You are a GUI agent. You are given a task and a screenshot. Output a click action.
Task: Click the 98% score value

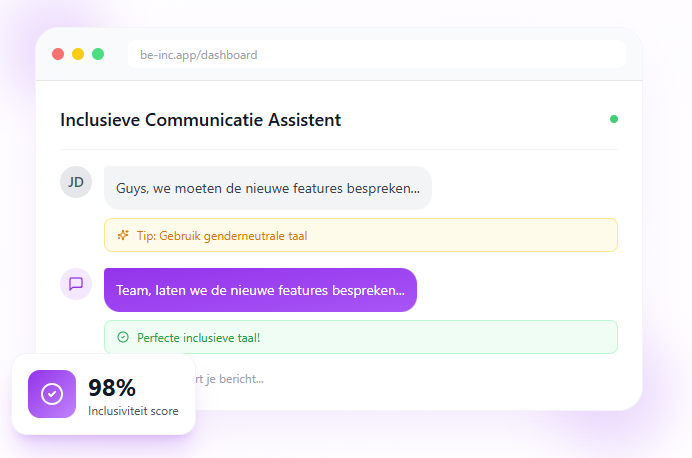click(x=112, y=387)
